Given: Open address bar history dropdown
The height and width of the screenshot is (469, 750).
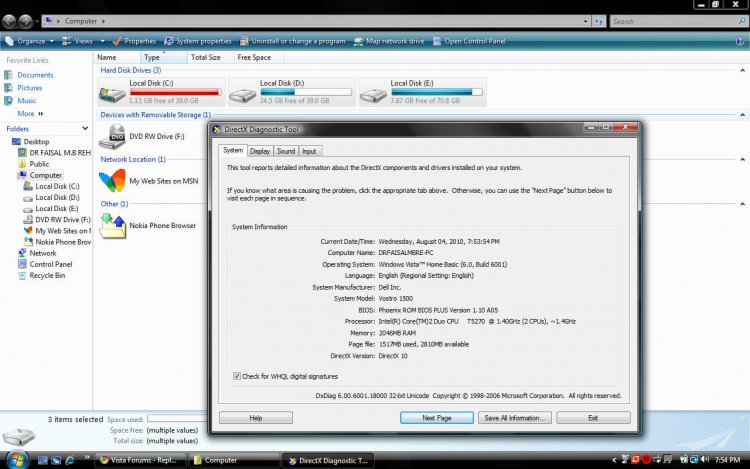Looking at the screenshot, I should pyautogui.click(x=586, y=21).
